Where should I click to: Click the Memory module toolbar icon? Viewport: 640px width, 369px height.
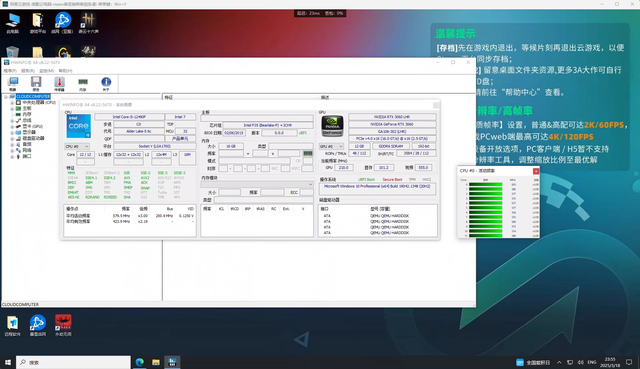pyautogui.click(x=83, y=84)
